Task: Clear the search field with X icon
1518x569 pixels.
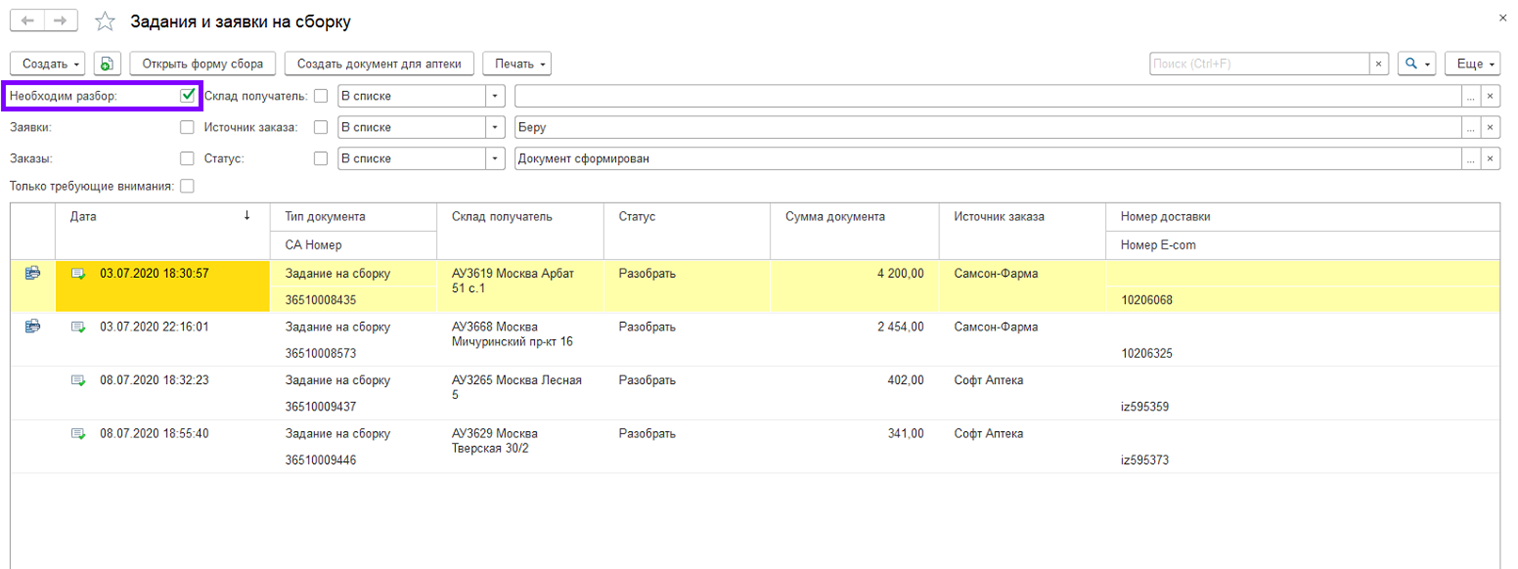Action: coord(1379,64)
